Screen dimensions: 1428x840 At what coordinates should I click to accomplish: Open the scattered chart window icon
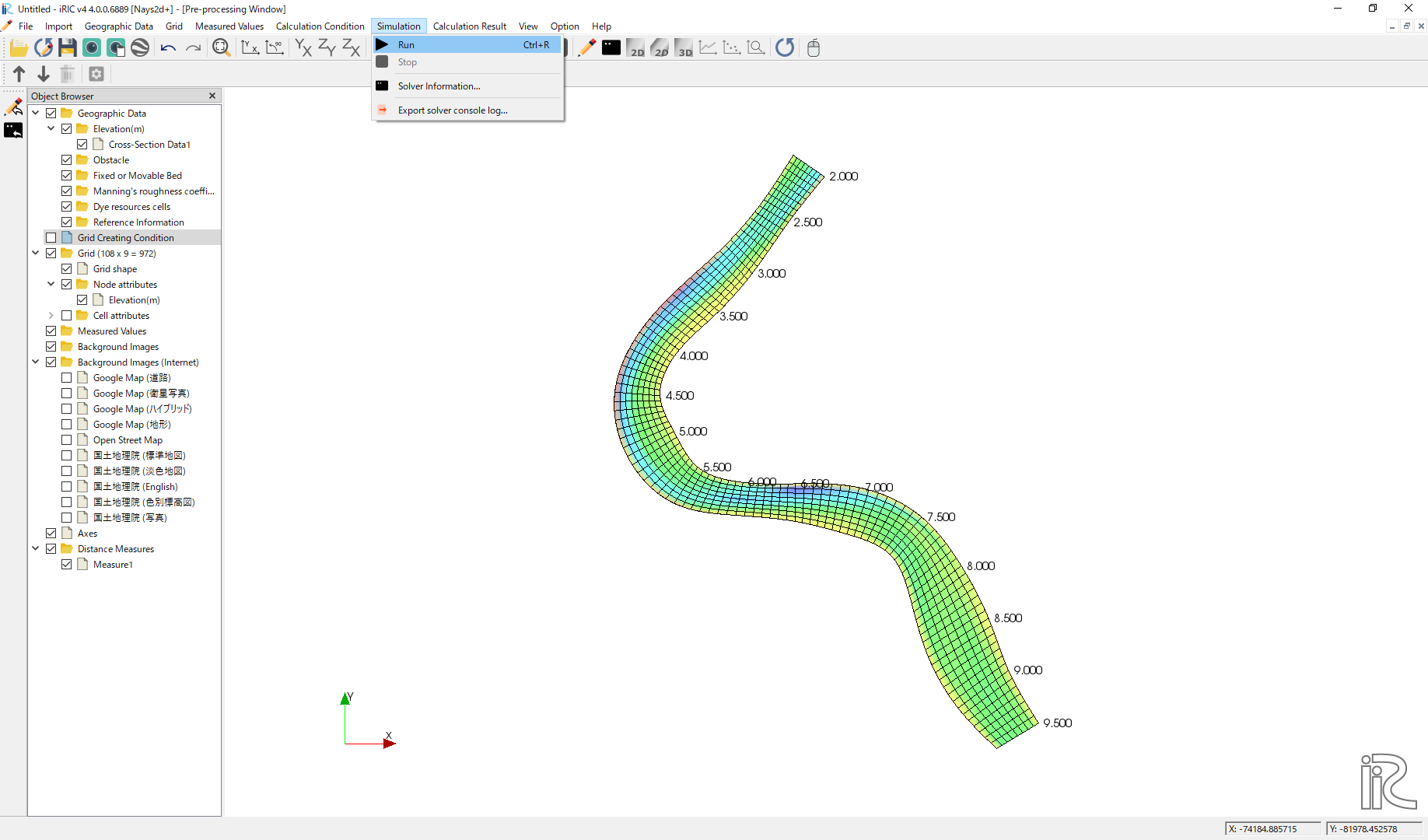pyautogui.click(x=732, y=48)
